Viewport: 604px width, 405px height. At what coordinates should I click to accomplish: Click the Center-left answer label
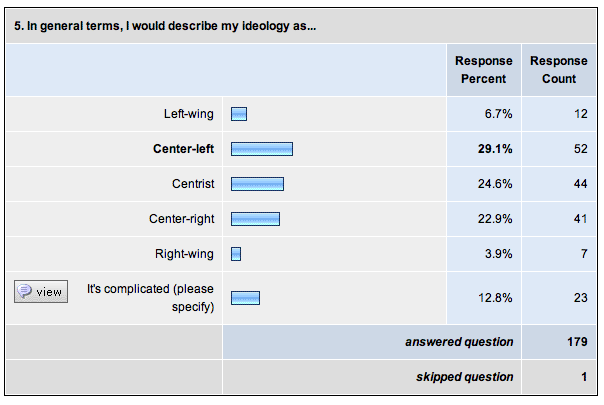tap(184, 149)
